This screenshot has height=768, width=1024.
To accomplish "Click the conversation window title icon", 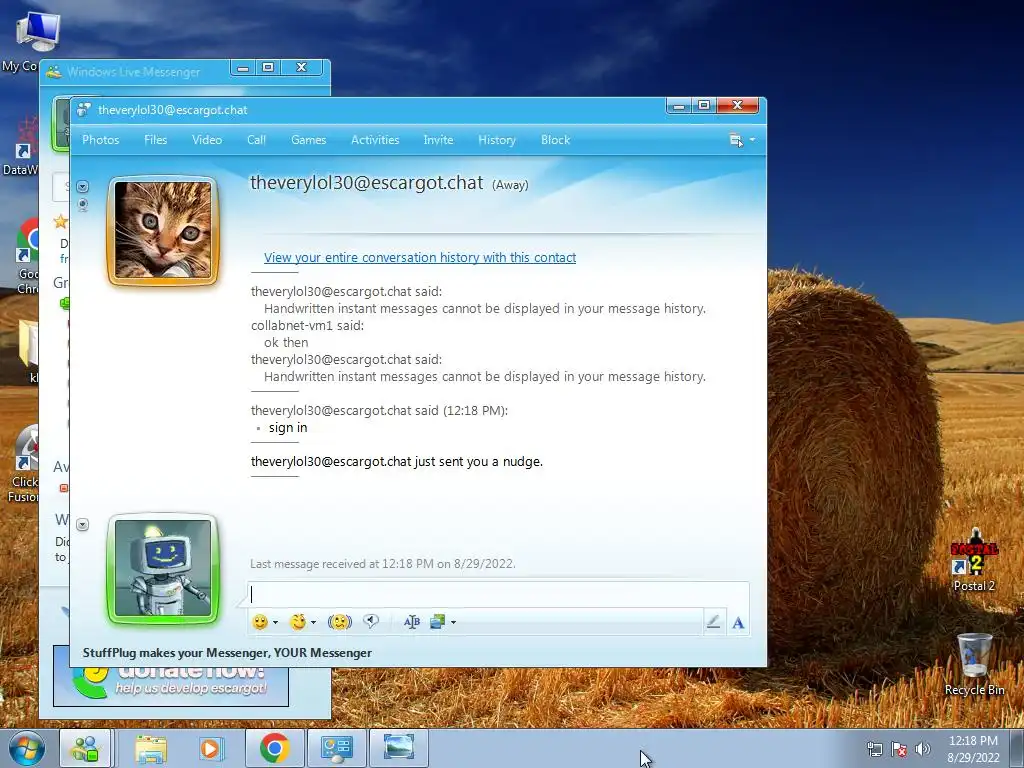I will click(84, 110).
